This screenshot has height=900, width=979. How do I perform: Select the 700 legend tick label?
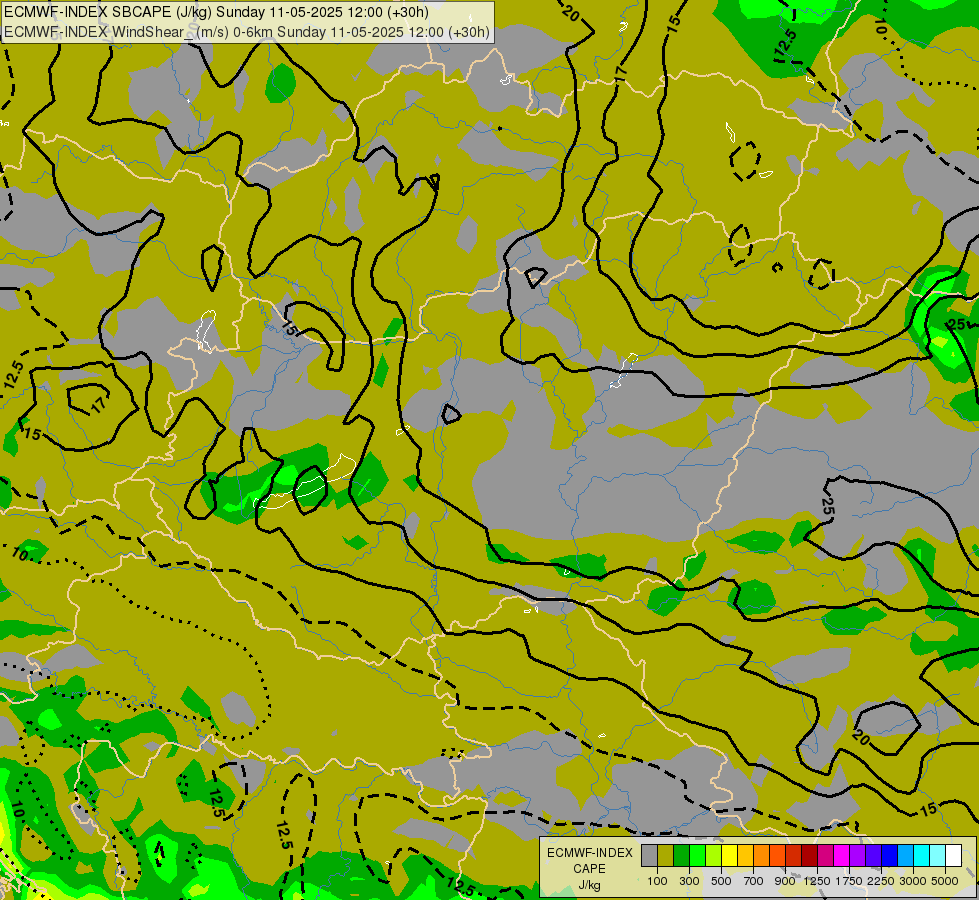click(754, 881)
